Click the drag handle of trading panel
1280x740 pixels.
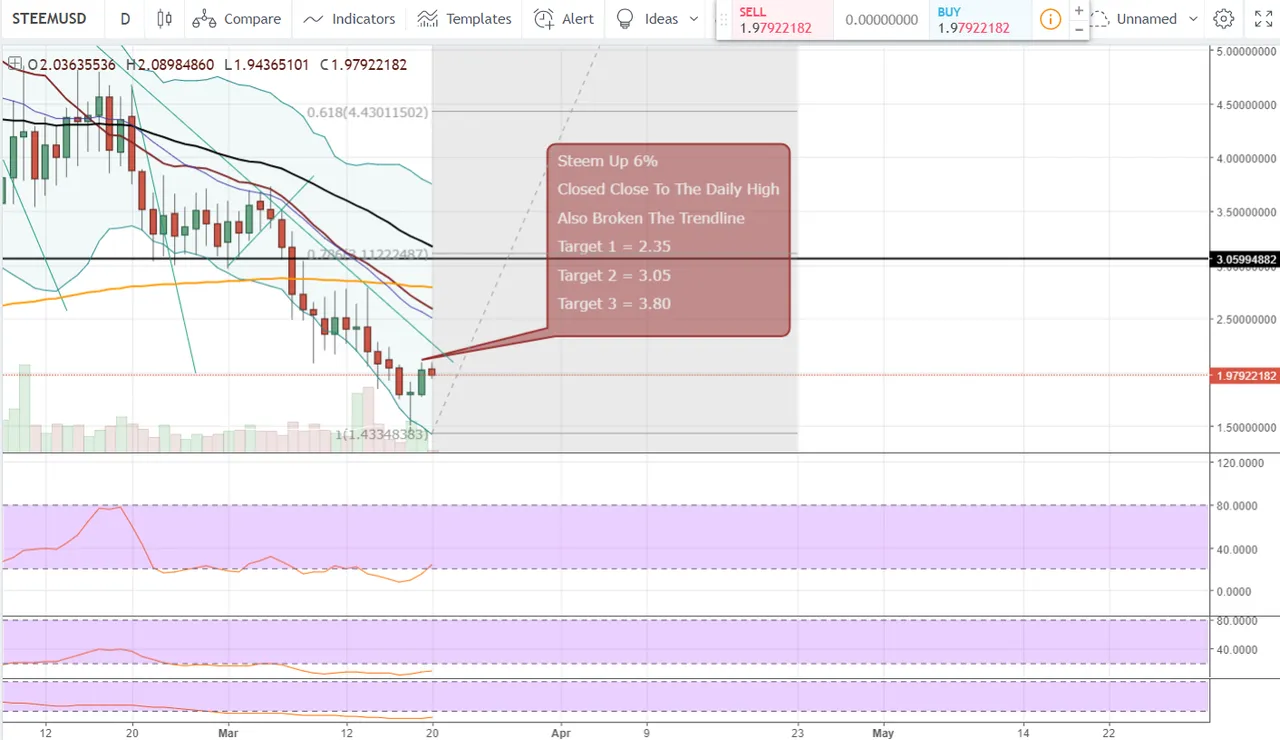tap(725, 20)
